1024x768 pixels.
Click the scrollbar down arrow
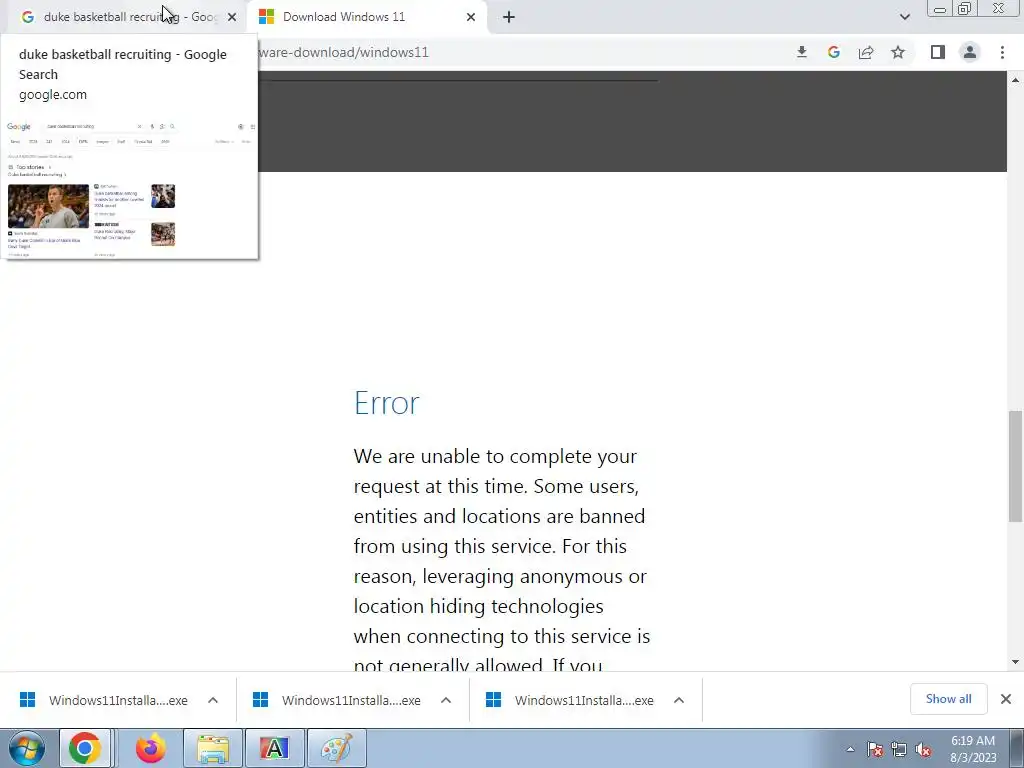point(1015,662)
